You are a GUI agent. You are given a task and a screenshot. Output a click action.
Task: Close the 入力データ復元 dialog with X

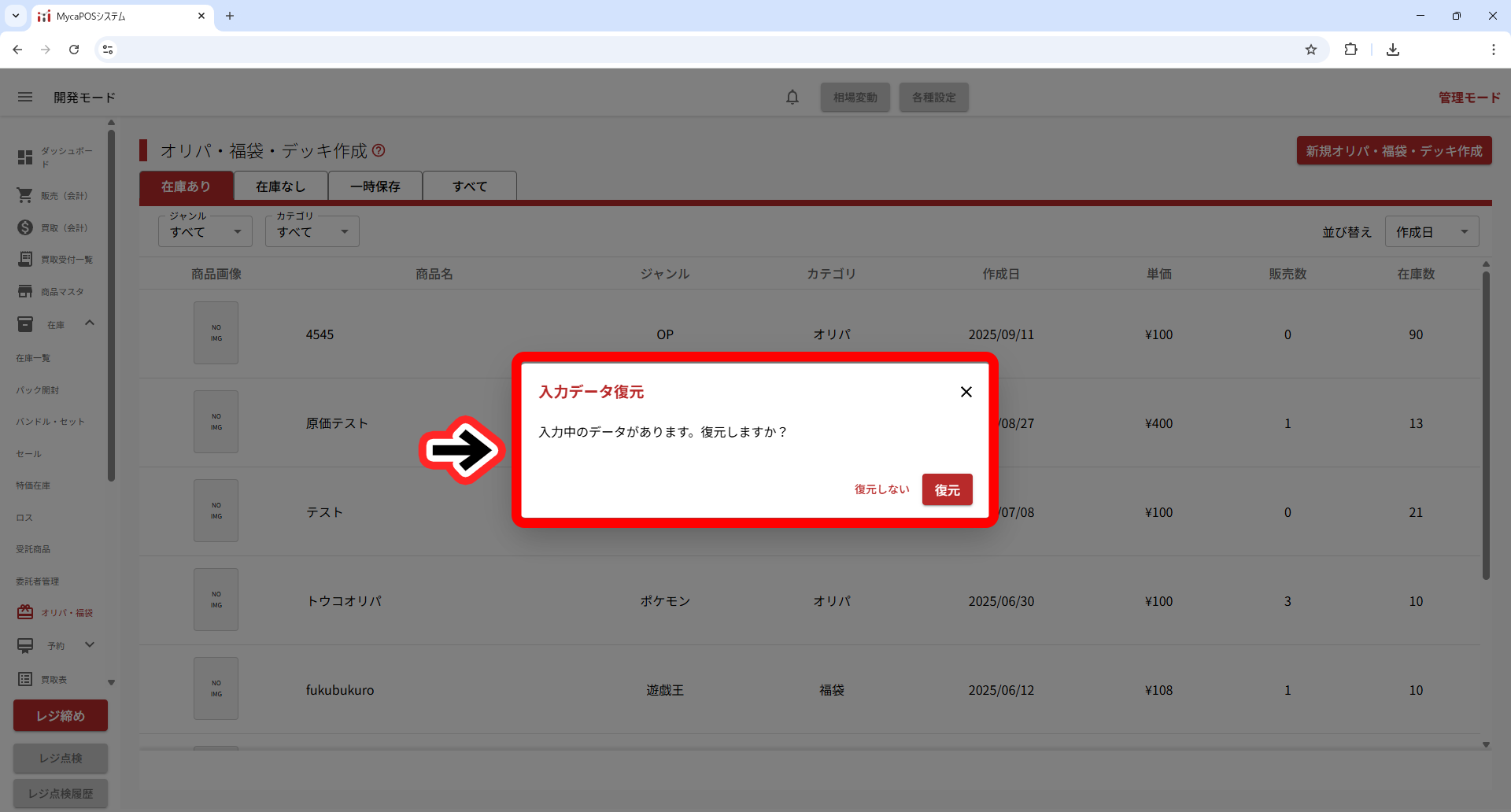[x=966, y=392]
